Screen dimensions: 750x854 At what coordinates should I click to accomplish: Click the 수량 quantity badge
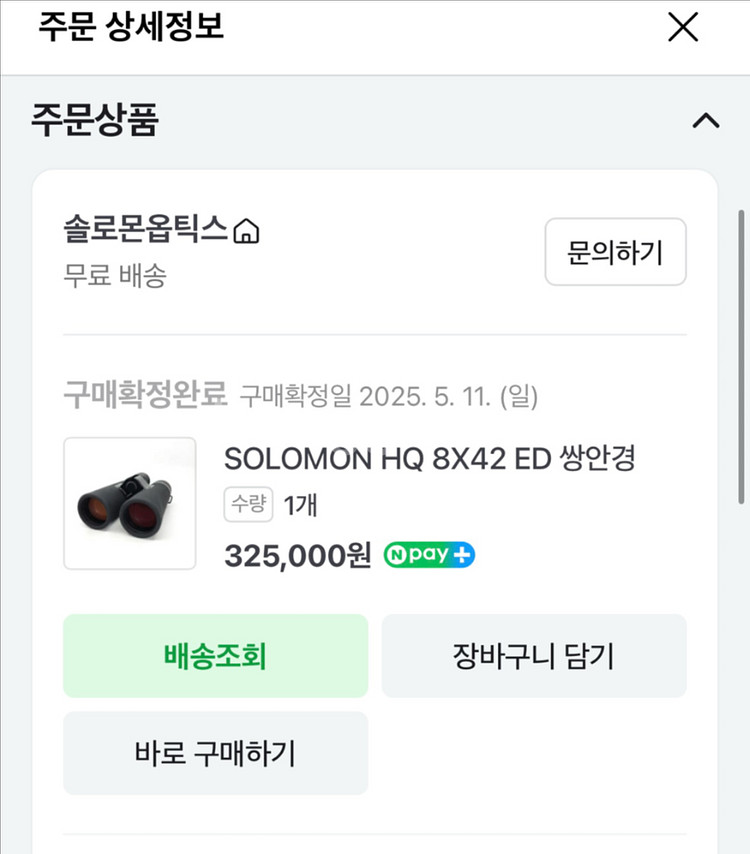click(248, 505)
